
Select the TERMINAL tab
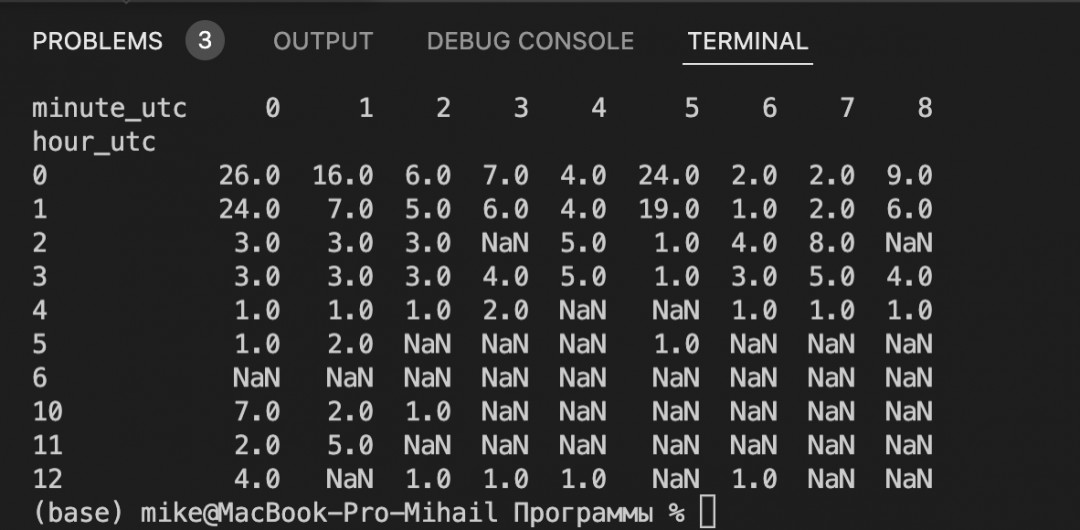[747, 42]
